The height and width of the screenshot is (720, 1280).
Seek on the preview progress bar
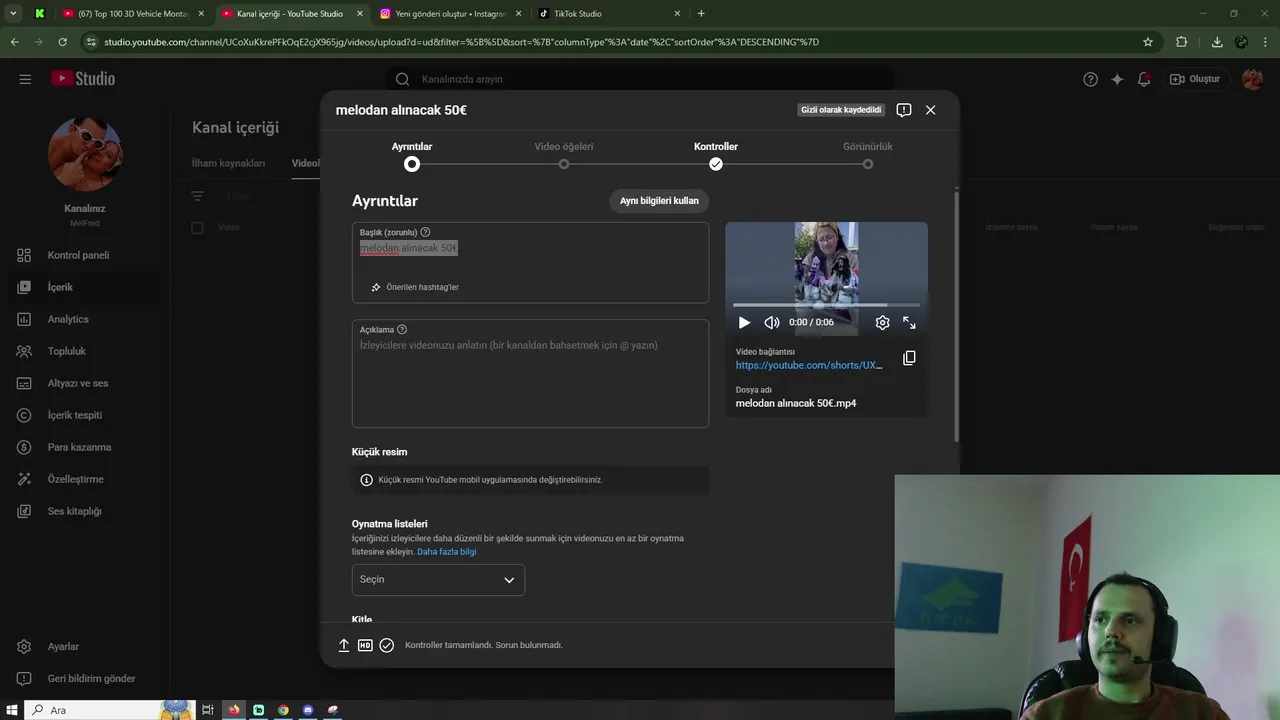click(x=826, y=305)
